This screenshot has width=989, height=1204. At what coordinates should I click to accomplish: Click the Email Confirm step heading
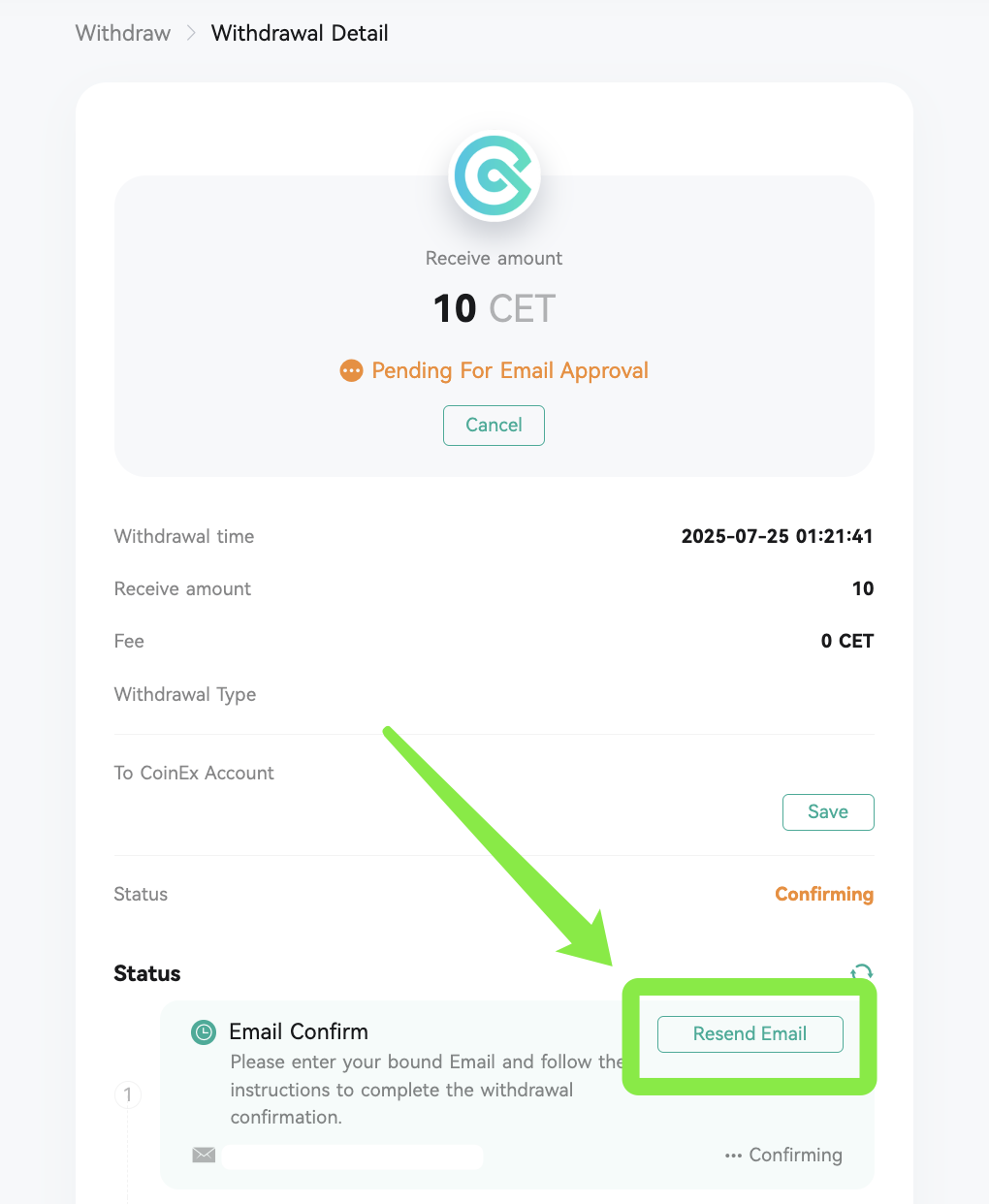[298, 1031]
